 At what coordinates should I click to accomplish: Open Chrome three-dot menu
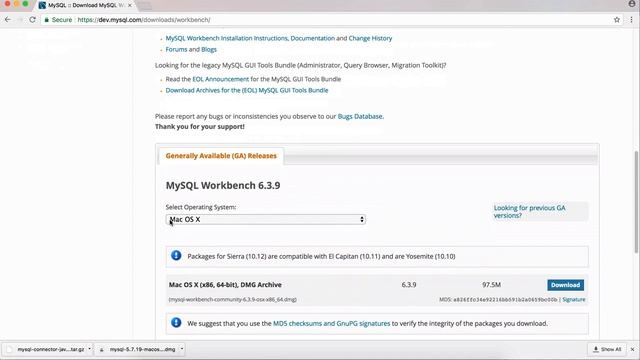pyautogui.click(x=631, y=20)
